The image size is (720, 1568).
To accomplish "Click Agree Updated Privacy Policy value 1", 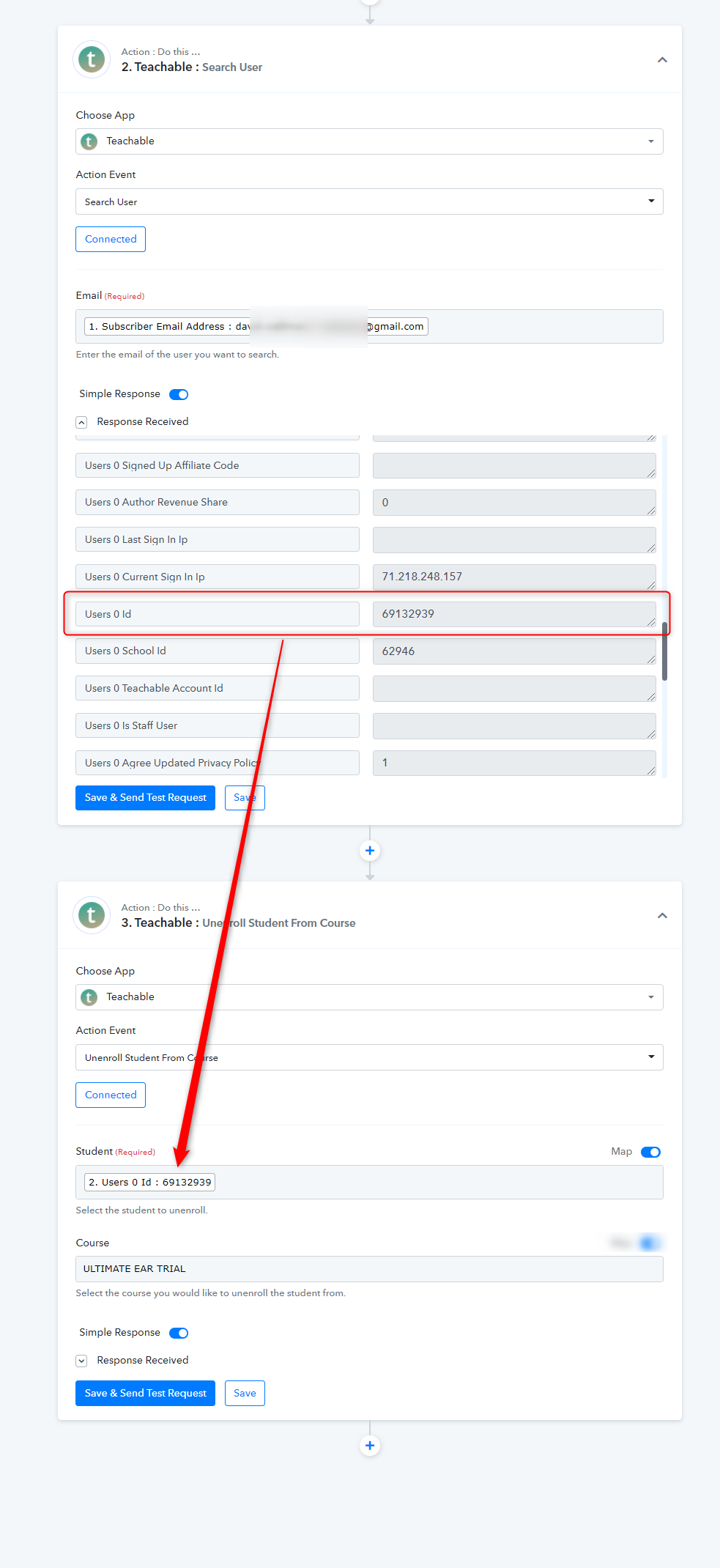I will [514, 763].
